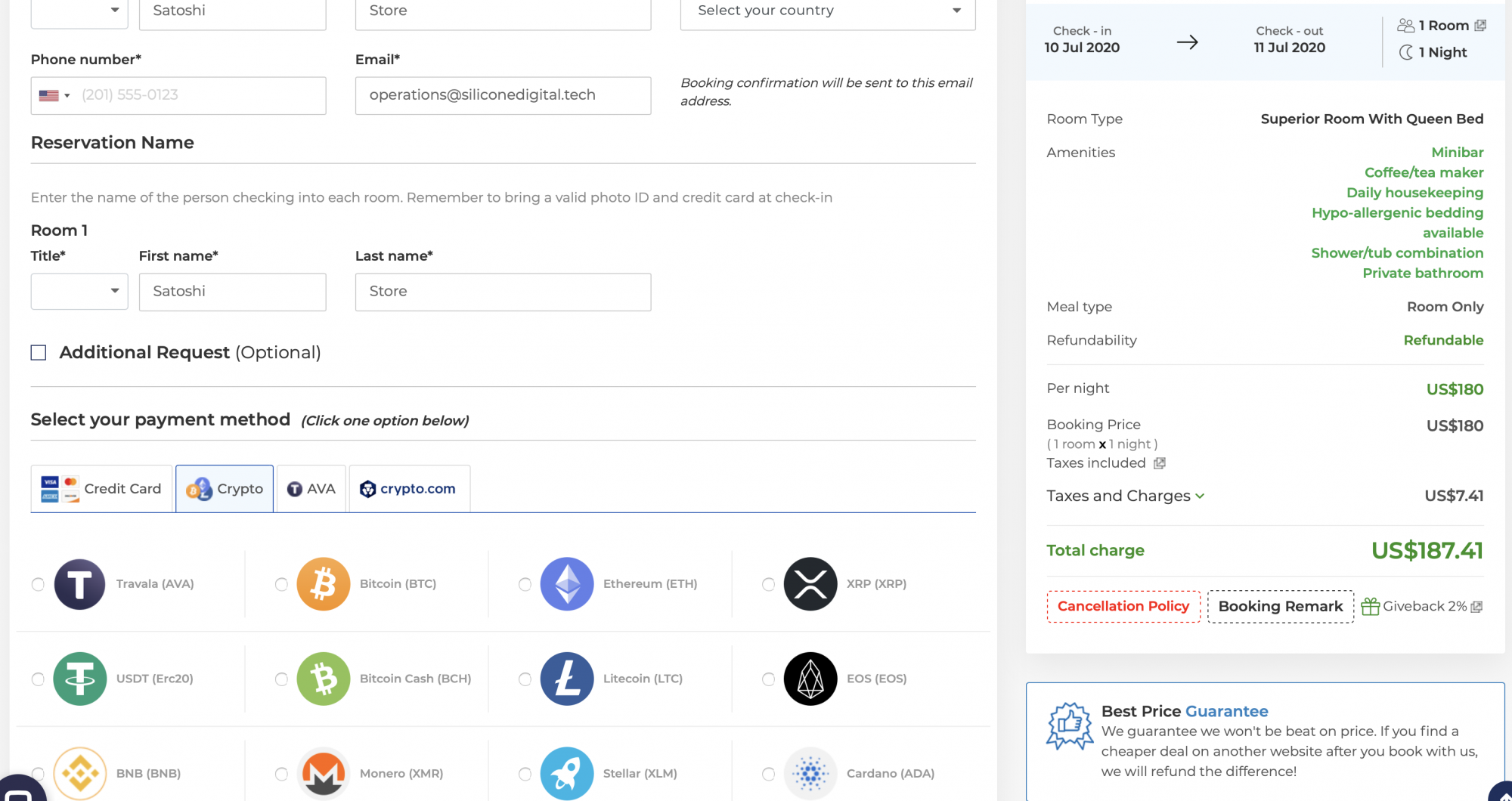Image resolution: width=1512 pixels, height=801 pixels.
Task: Tick the Additional Request checkbox
Action: (x=39, y=353)
